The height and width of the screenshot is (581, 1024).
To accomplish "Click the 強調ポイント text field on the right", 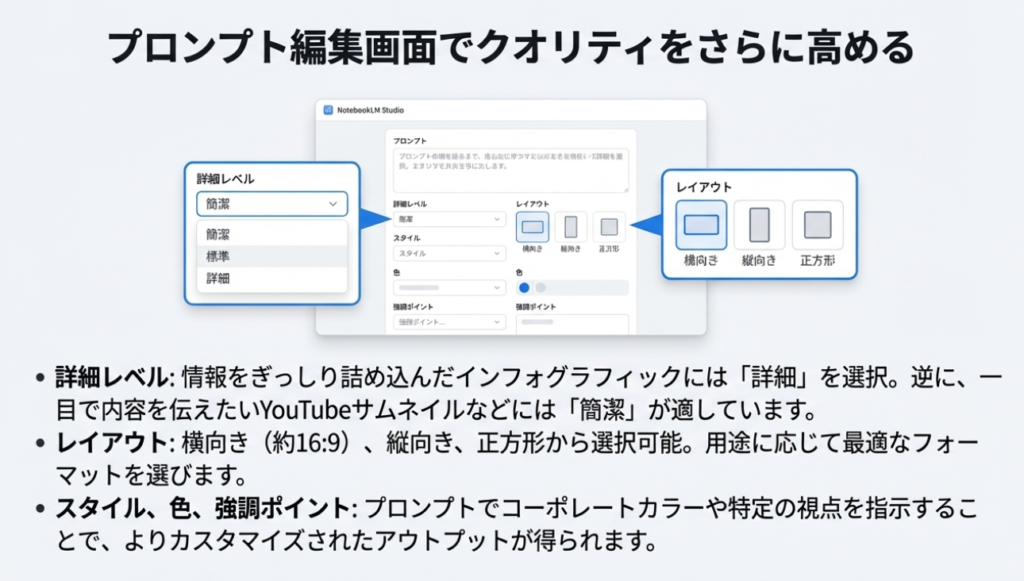I will (571, 323).
